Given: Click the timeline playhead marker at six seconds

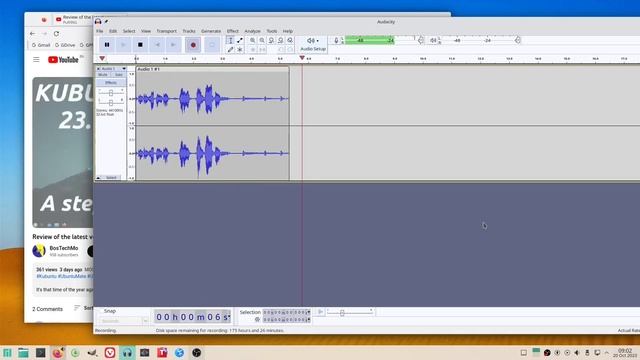Looking at the screenshot, I should point(302,58).
